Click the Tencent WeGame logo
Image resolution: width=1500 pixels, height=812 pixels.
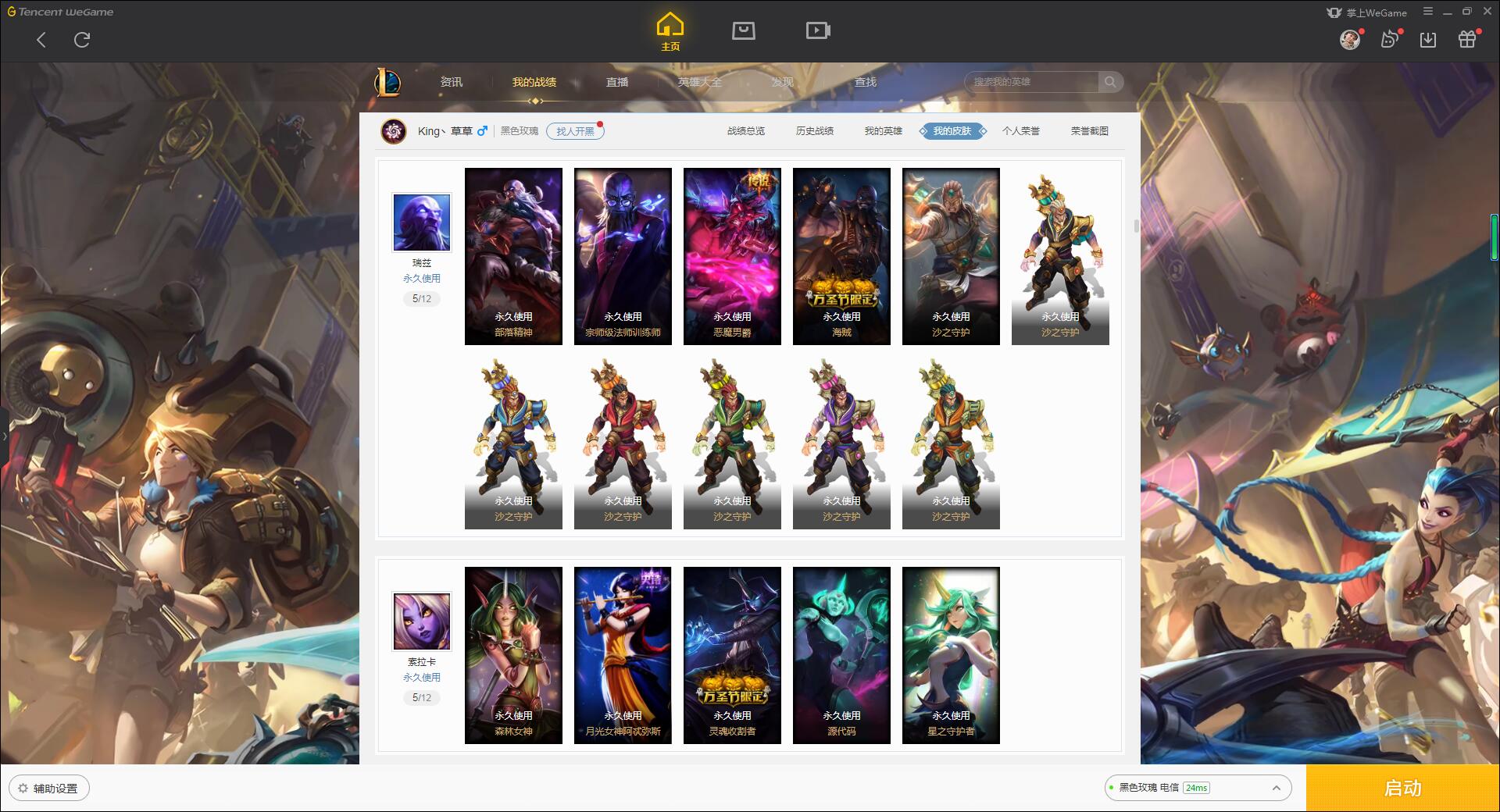(60, 12)
